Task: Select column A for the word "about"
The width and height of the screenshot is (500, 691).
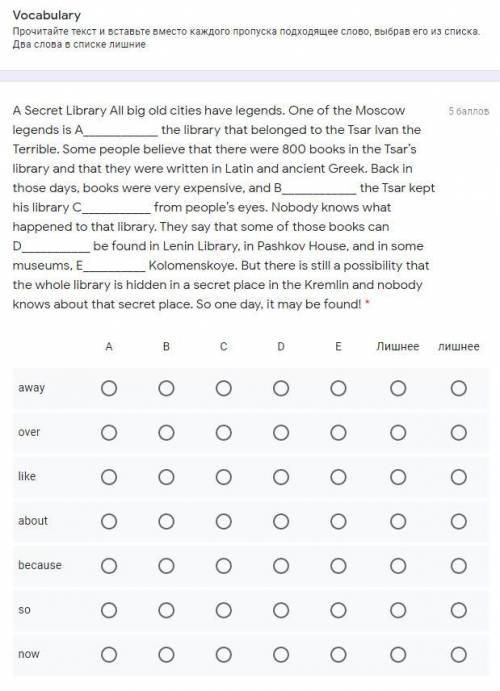Action: (x=109, y=521)
